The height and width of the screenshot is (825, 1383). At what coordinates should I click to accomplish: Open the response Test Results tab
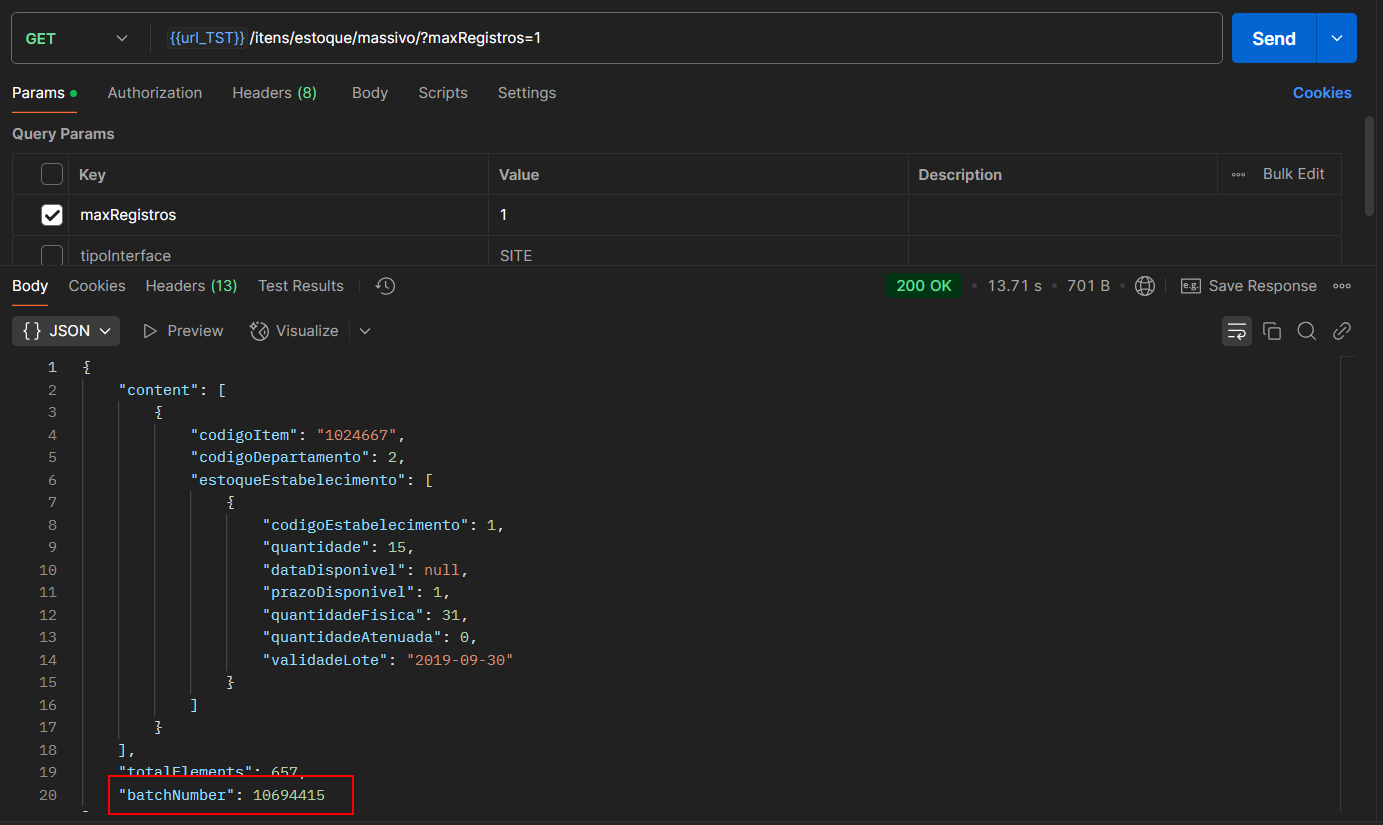tap(300, 286)
